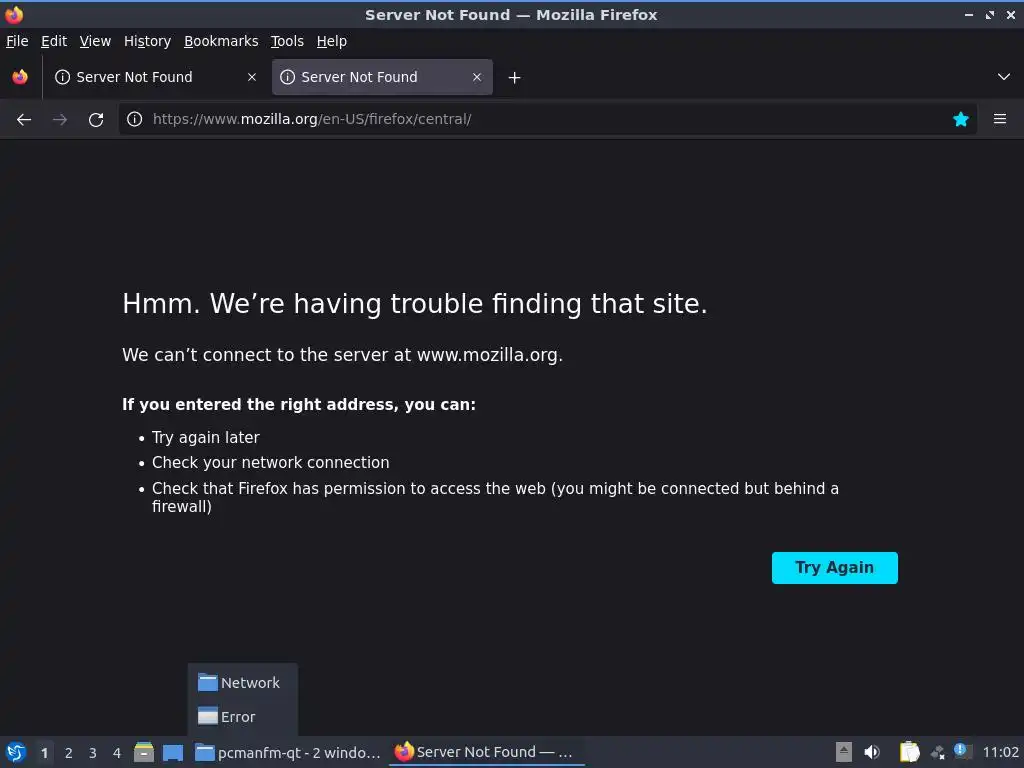The image size is (1024, 768).
Task: Launch file manager from the panel quicklaunch
Action: [x=144, y=752]
